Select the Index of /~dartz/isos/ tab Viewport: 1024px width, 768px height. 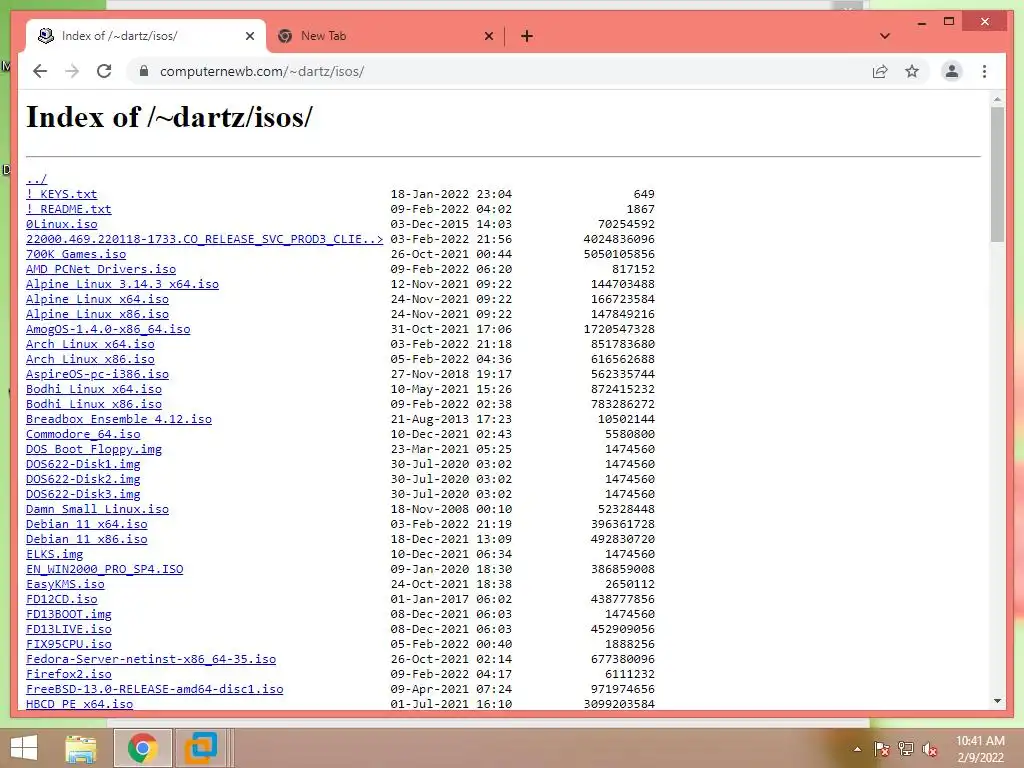(x=146, y=36)
